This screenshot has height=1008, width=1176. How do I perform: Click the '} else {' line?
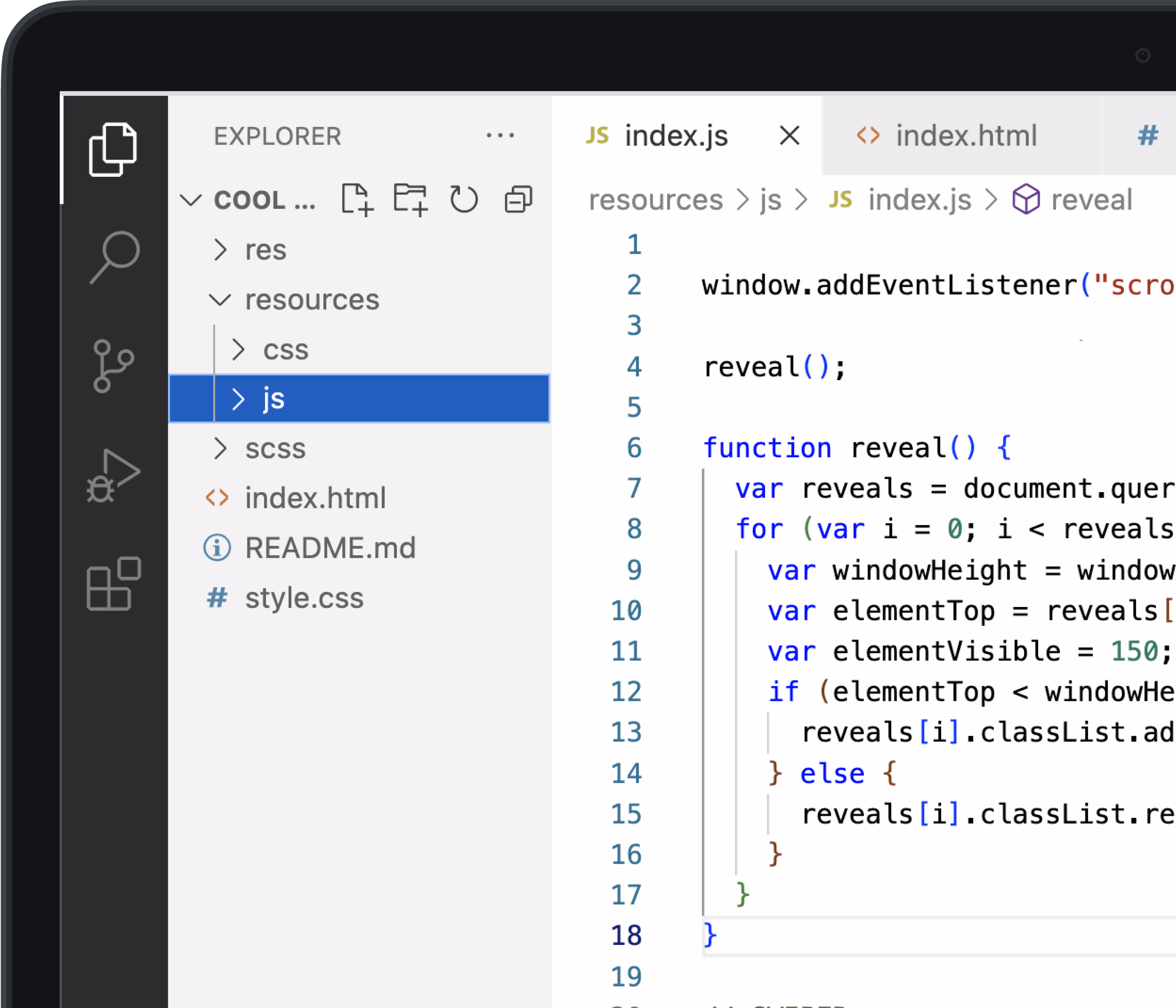click(x=832, y=773)
